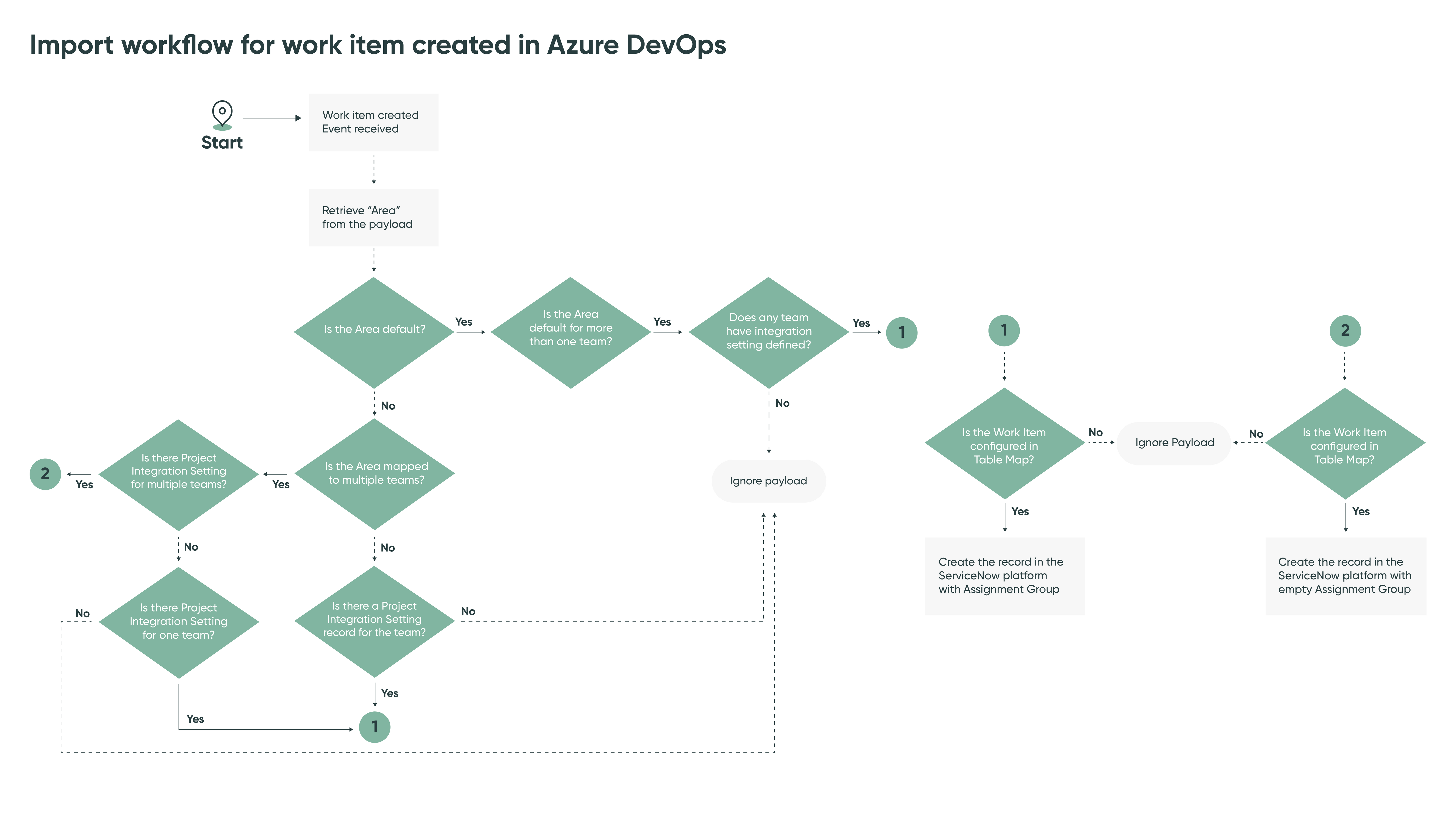The image size is (1456, 819).
Task: Click the circle 2 connector beside the multiple teams diamond
Action: [x=45, y=474]
